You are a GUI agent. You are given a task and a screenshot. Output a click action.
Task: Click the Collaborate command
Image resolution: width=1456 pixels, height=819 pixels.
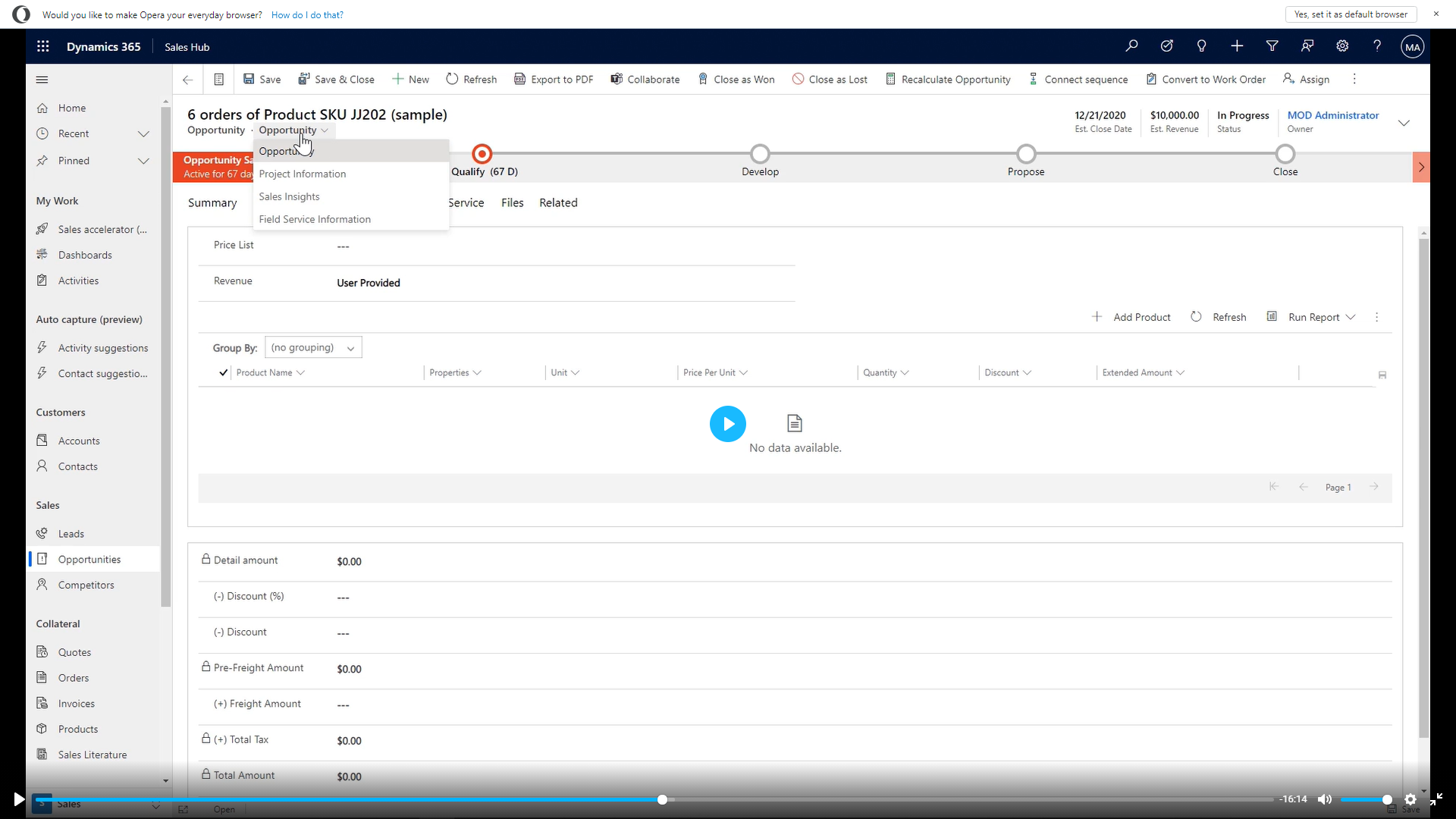coord(645,80)
